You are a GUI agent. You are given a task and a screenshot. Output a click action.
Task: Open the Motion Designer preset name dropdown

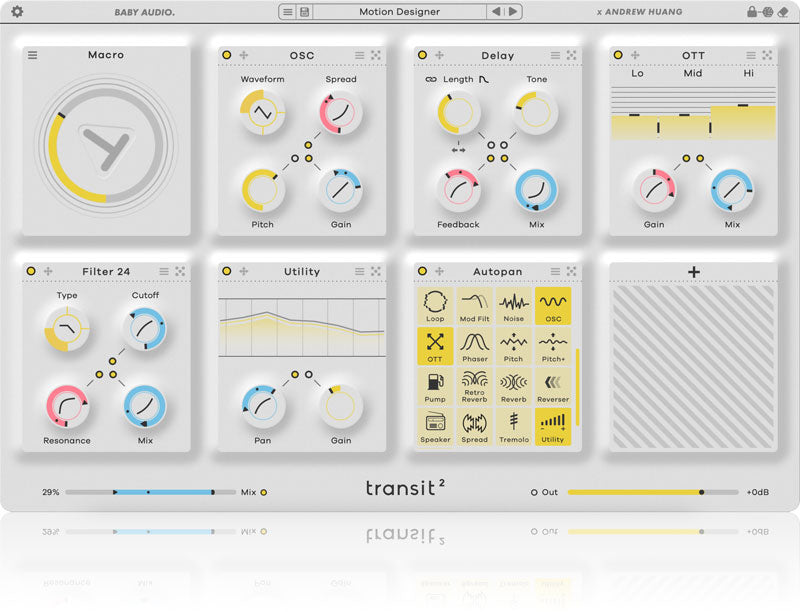point(399,12)
